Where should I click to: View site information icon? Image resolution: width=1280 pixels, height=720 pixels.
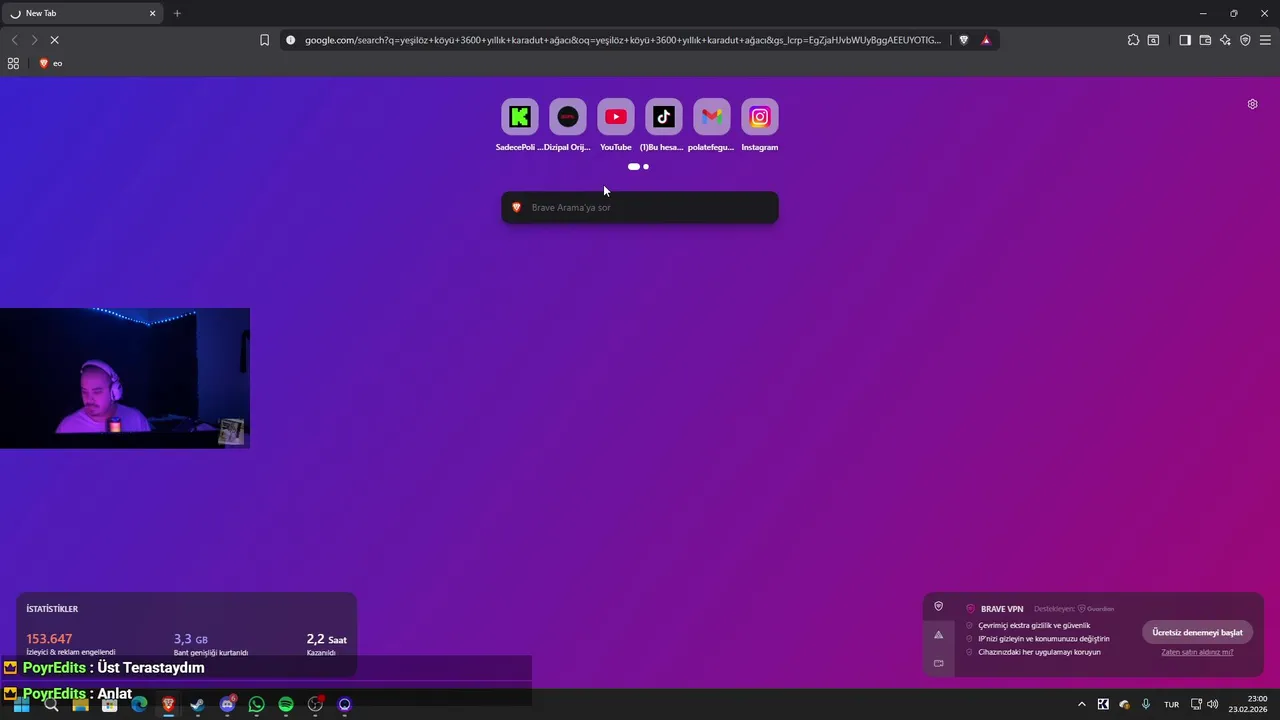coord(291,40)
